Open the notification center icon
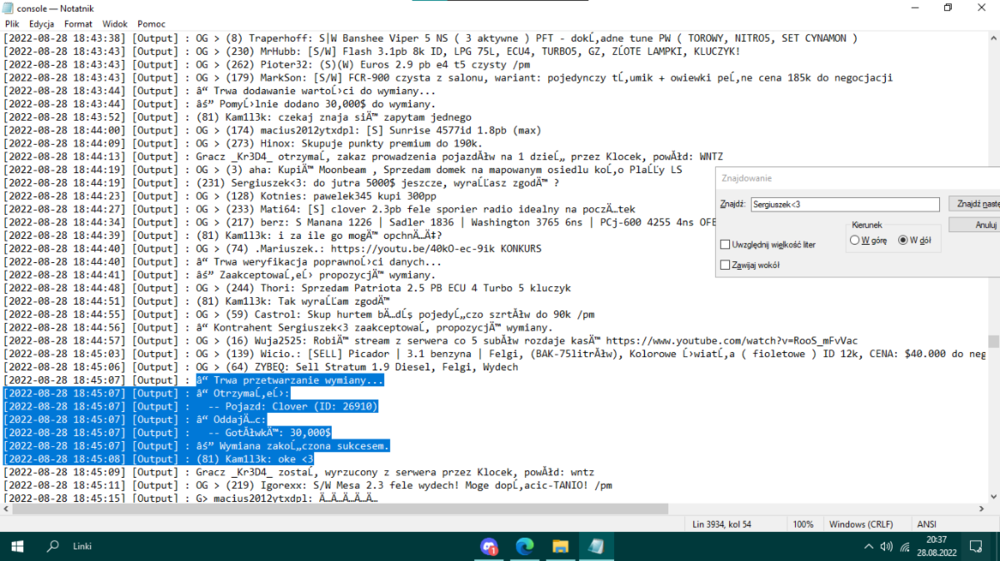1000x561 pixels. [976, 546]
